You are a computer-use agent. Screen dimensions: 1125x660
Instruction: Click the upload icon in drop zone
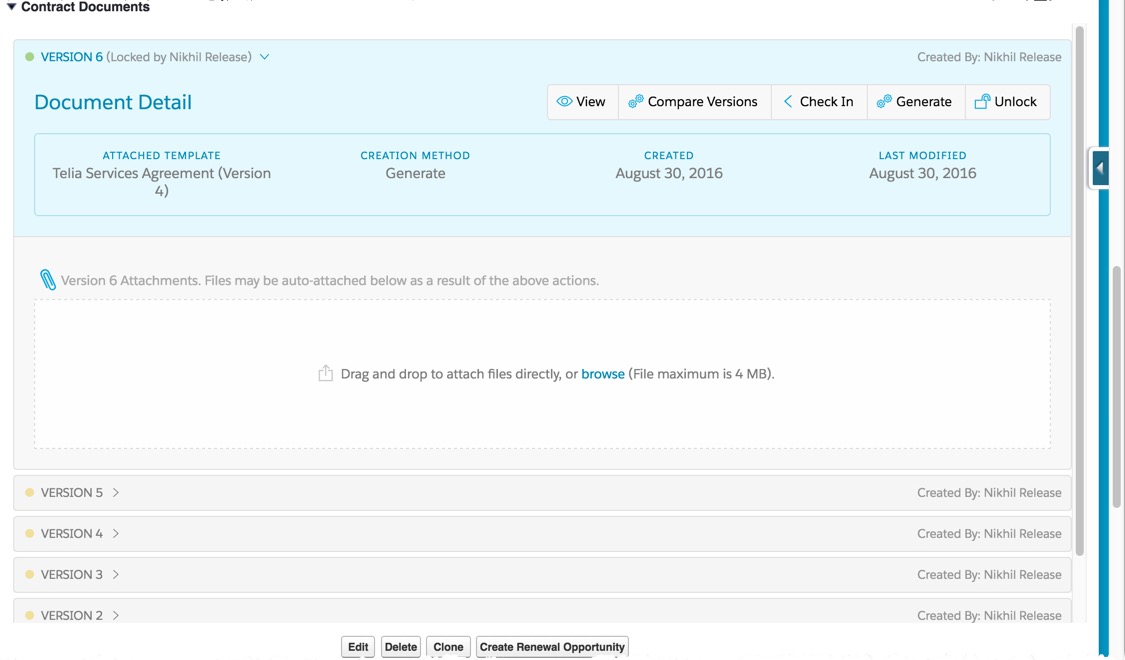pos(326,373)
